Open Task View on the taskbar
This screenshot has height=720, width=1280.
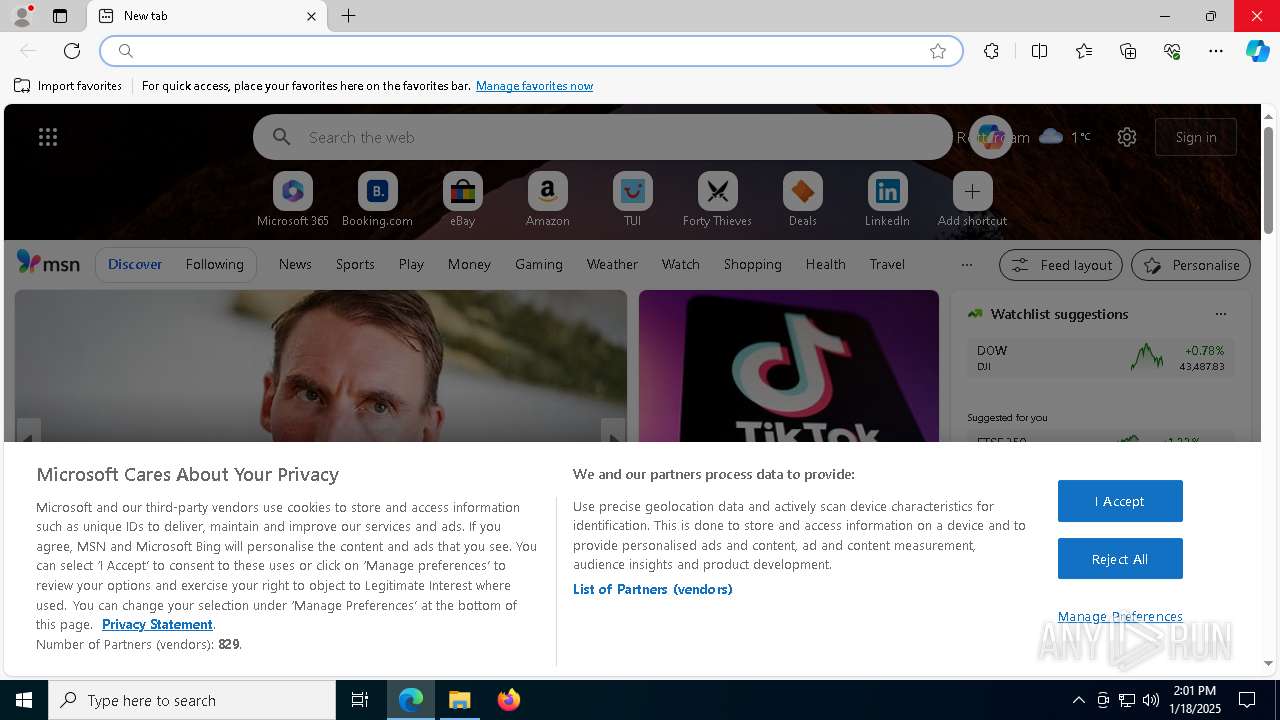tap(360, 700)
